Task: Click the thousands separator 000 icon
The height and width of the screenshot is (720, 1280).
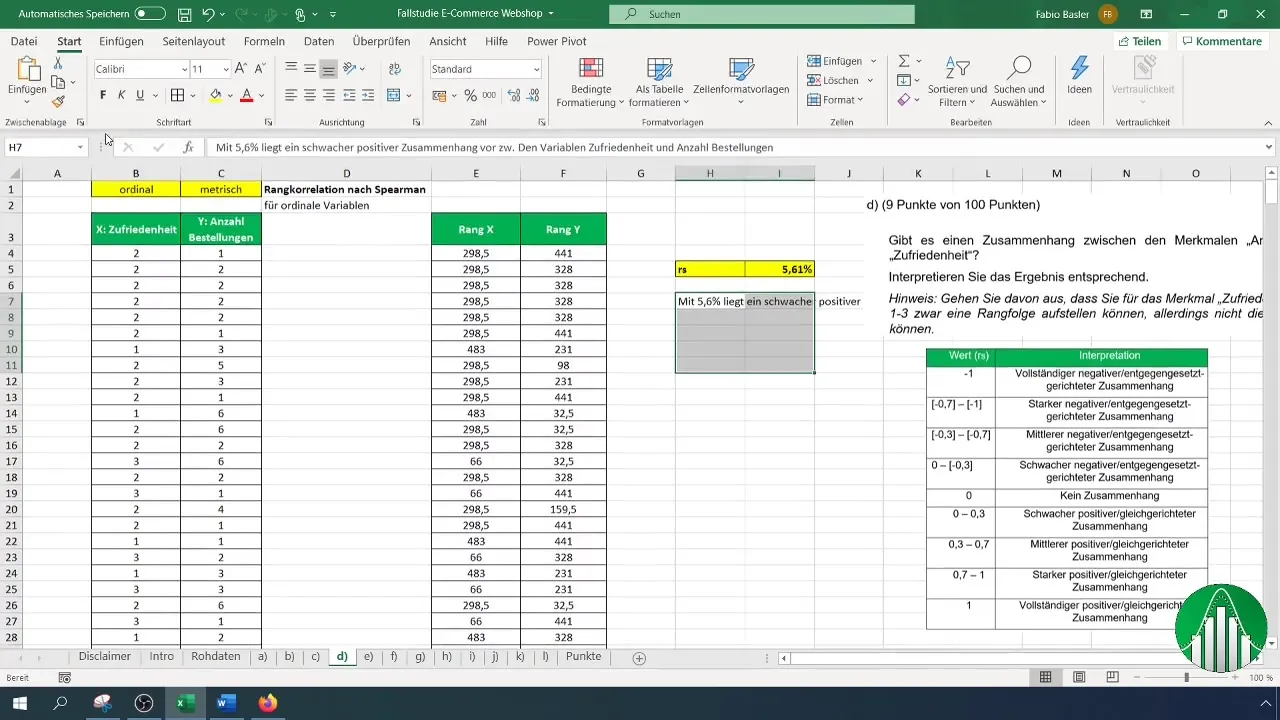Action: [x=489, y=96]
